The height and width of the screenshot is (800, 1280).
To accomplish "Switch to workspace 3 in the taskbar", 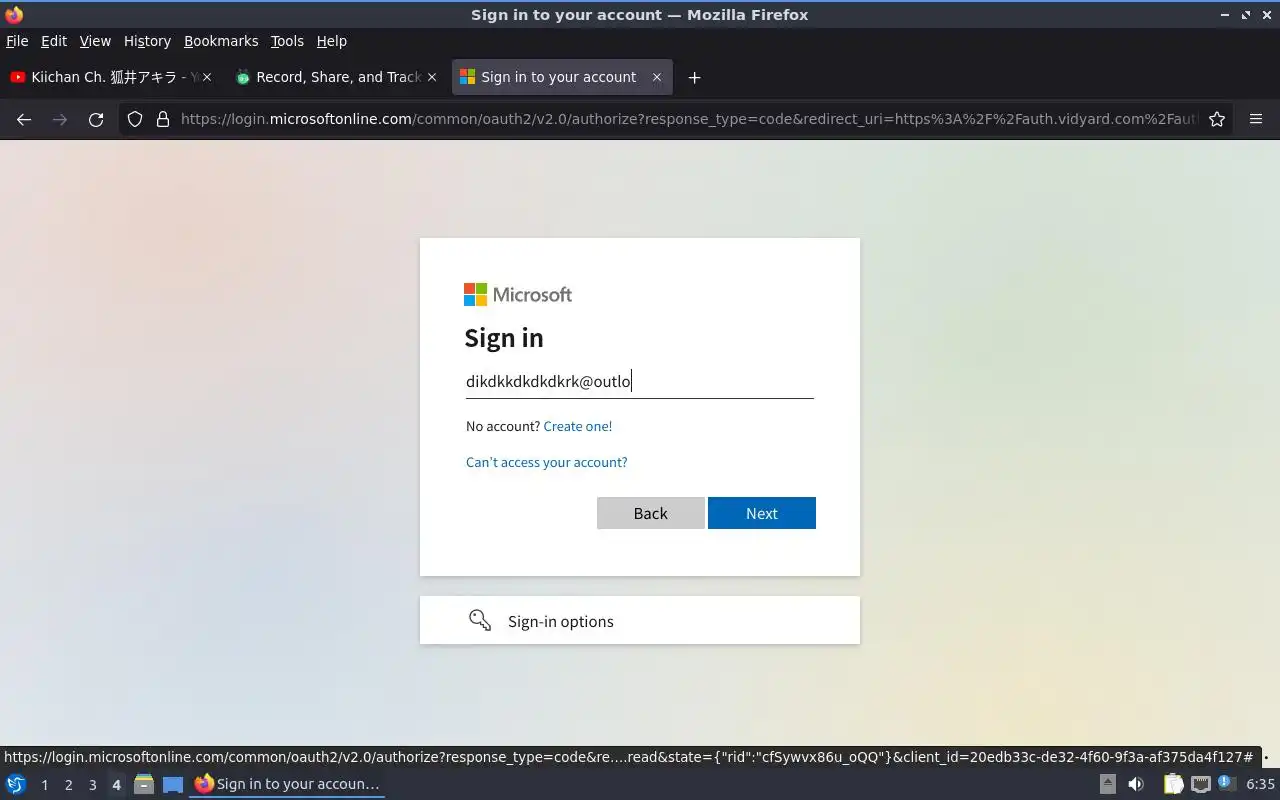I will click(92, 785).
